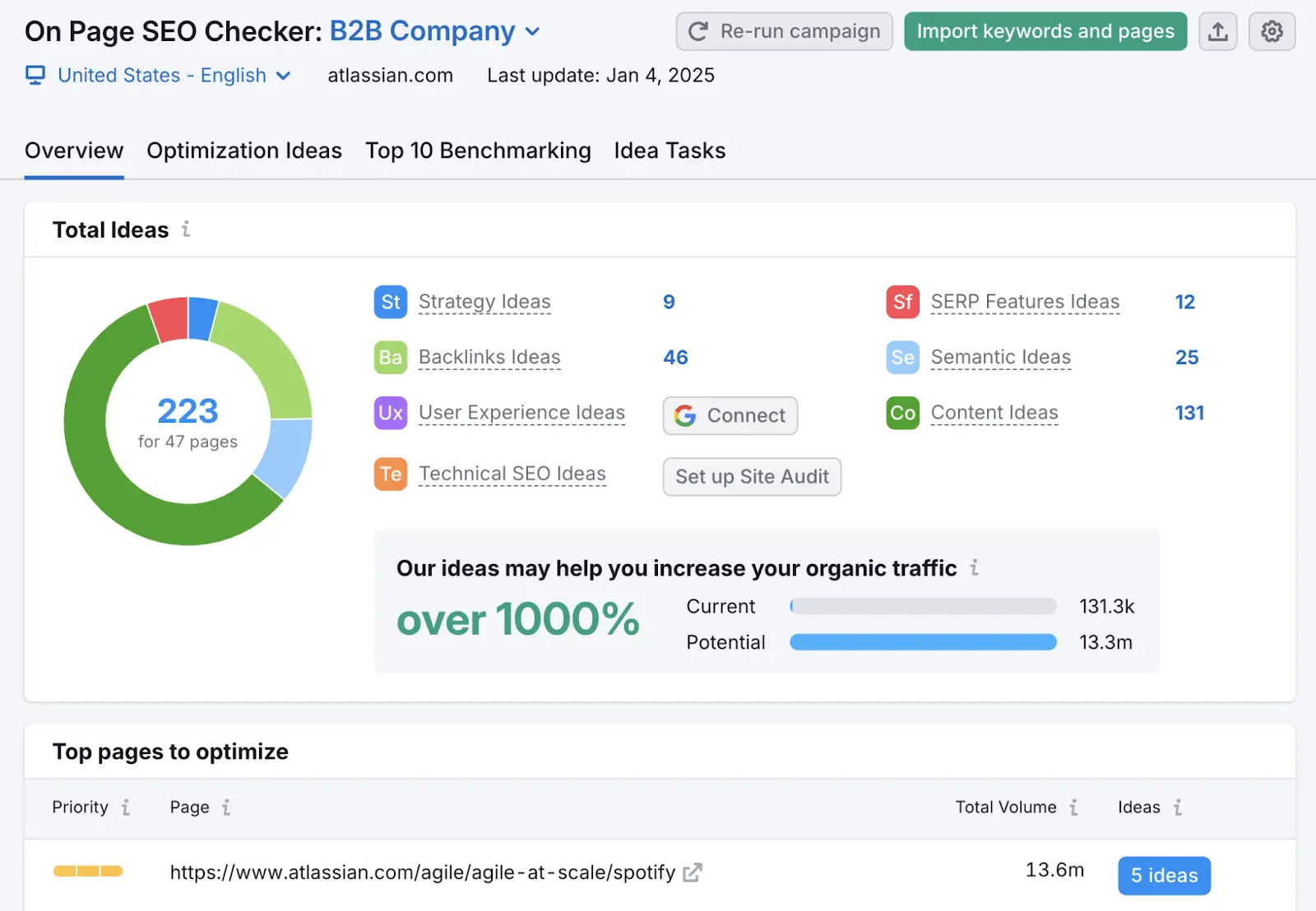Click Set up Site Audit

[751, 477]
